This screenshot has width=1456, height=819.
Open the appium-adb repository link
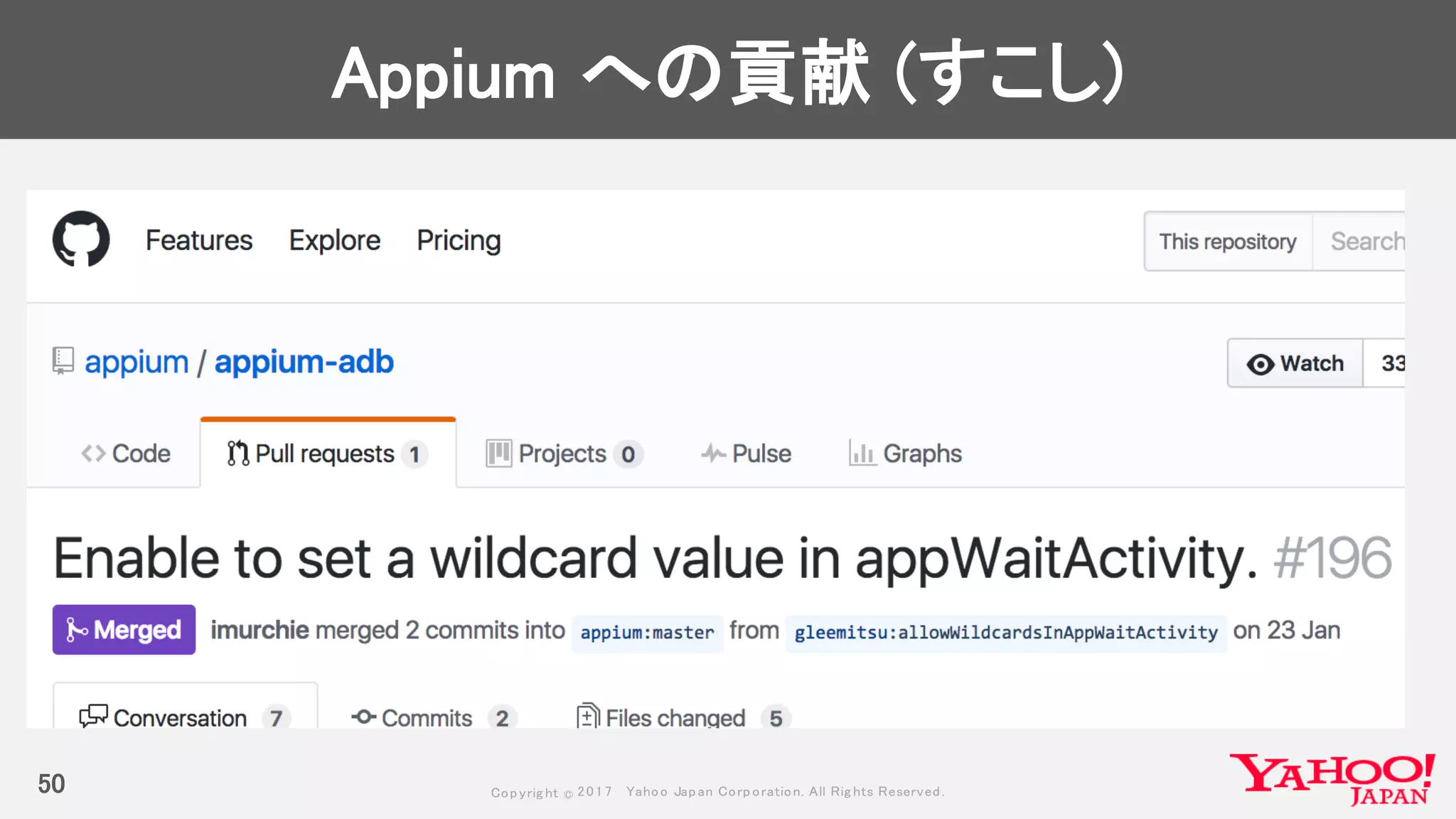pos(304,363)
